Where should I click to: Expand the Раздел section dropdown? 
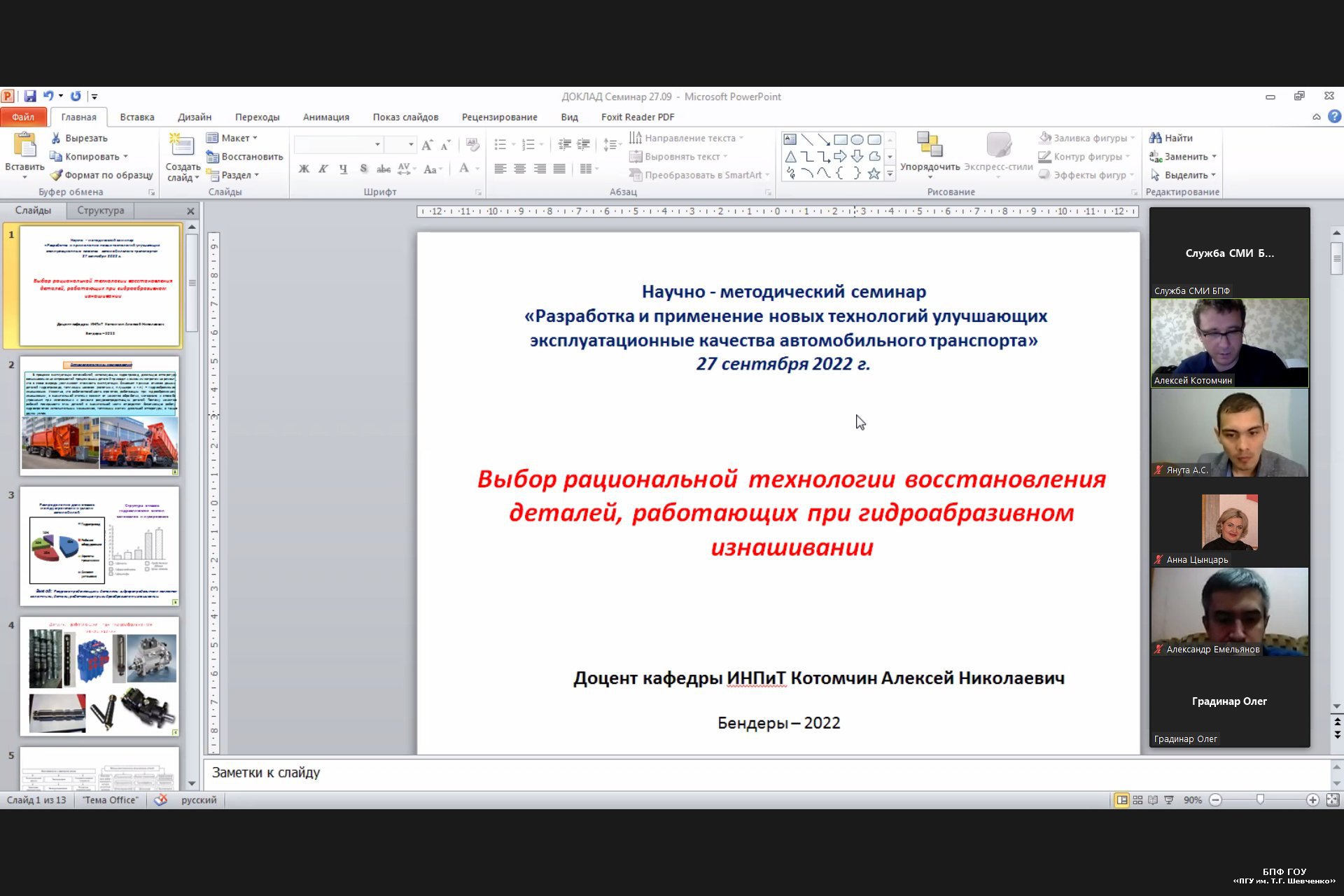232,175
